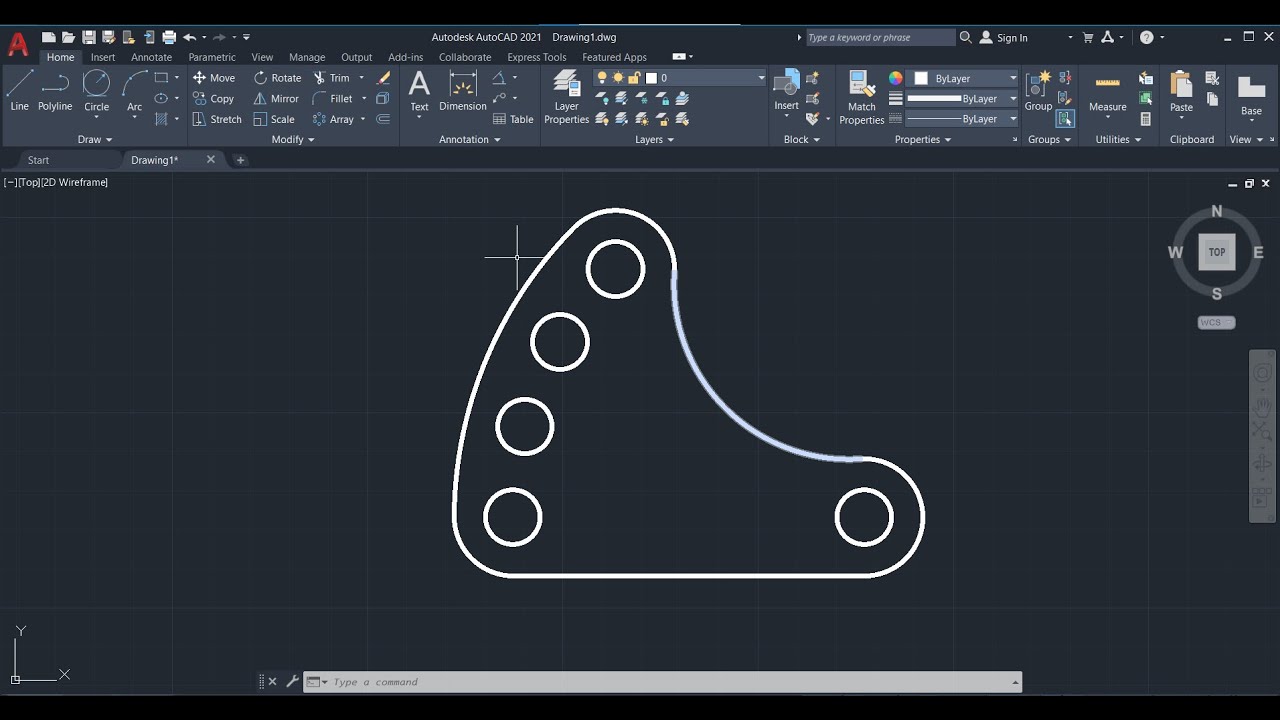Toggle layer 0 lock icon
Screen dimensions: 1280x720
634,78
